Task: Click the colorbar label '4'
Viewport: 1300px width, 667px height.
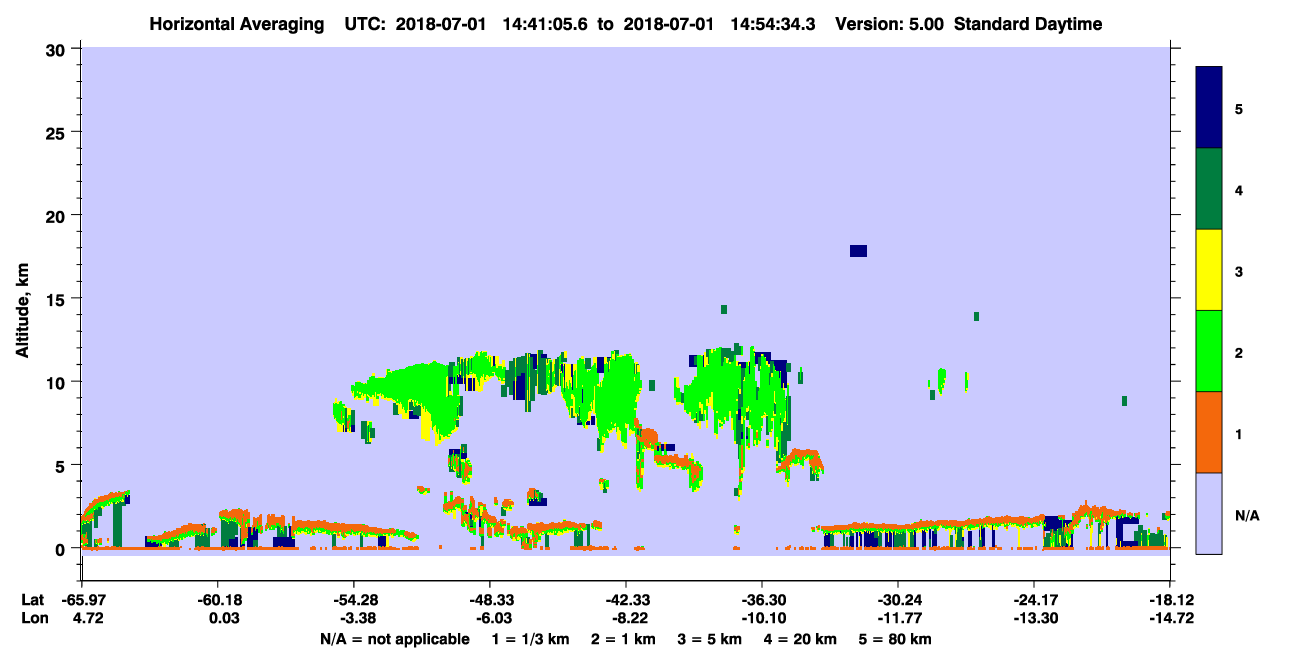Action: click(1238, 190)
